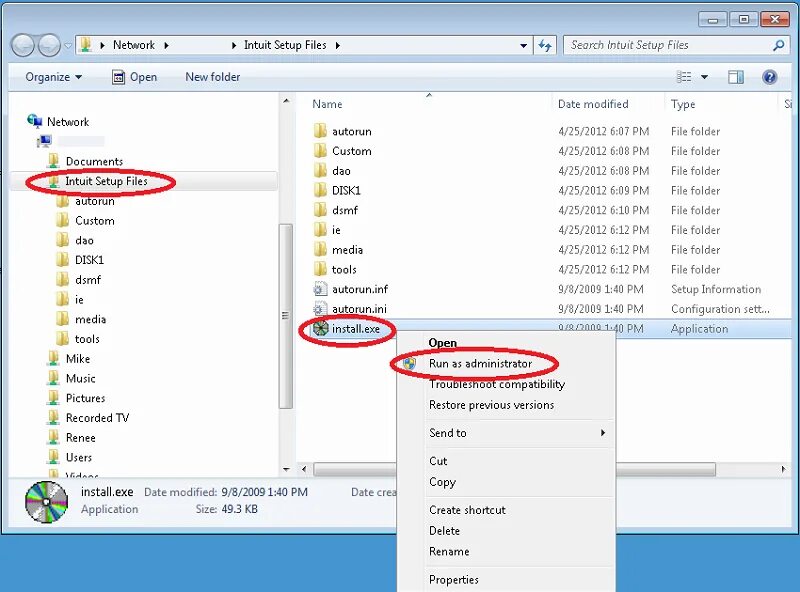Choose Copy in context menu
The image size is (800, 592).
442,482
